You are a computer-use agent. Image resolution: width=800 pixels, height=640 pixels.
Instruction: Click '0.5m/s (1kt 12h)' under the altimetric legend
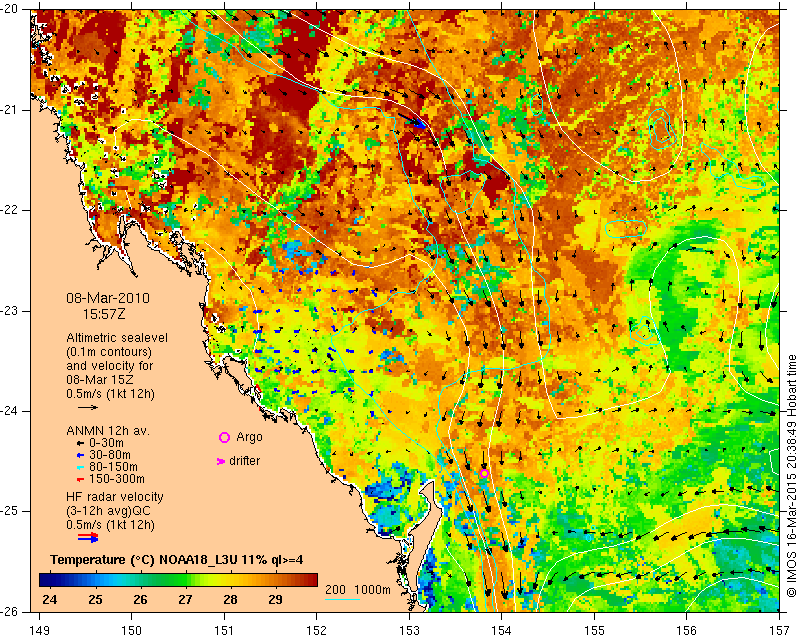coord(110,394)
